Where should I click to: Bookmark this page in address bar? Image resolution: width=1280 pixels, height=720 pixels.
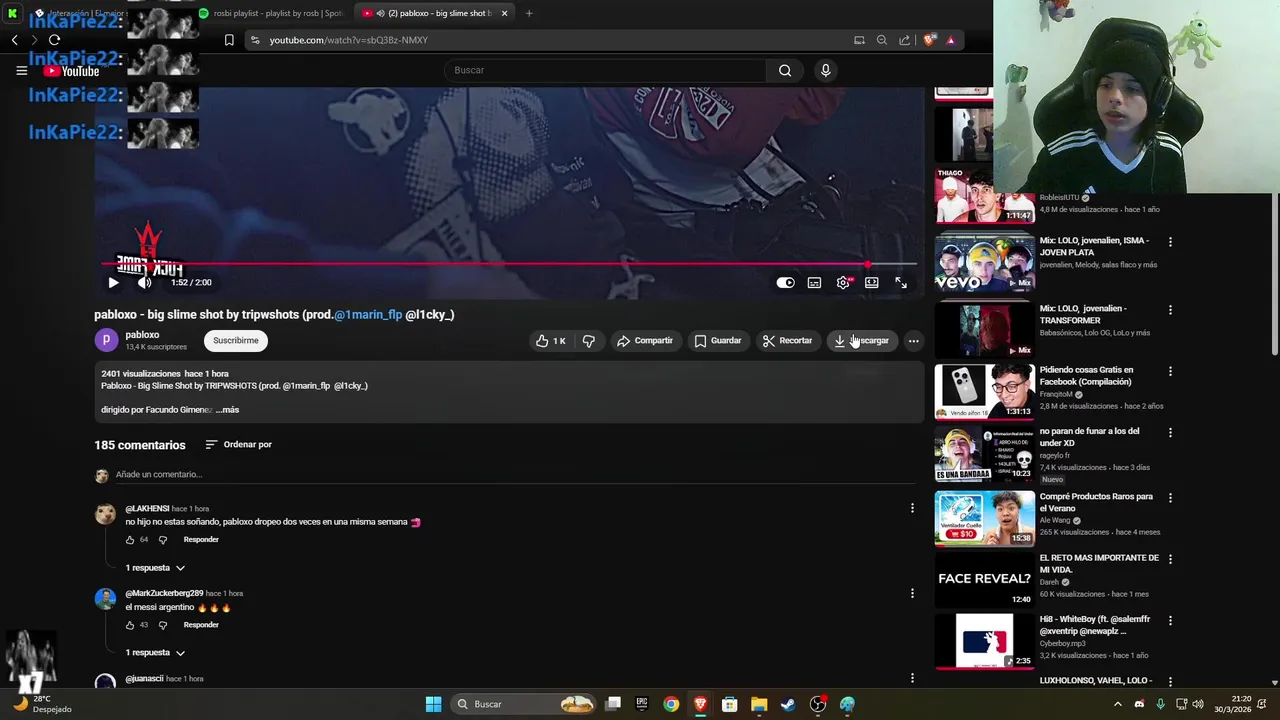[x=229, y=40]
